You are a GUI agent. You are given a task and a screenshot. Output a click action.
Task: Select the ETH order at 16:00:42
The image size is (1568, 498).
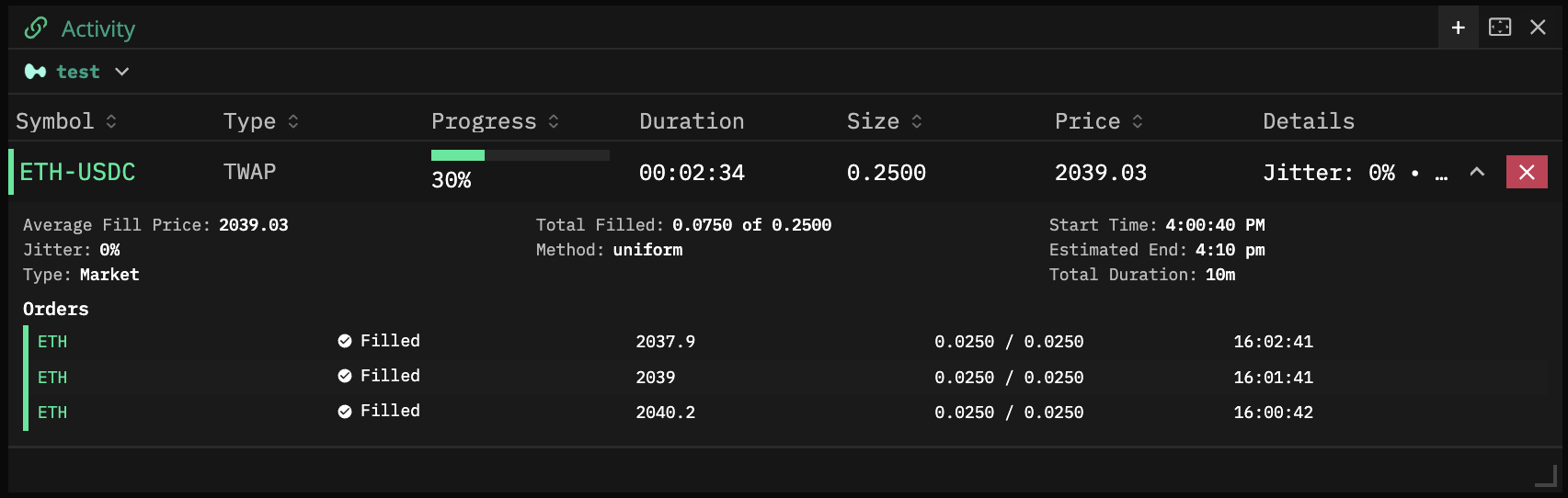pos(52,413)
